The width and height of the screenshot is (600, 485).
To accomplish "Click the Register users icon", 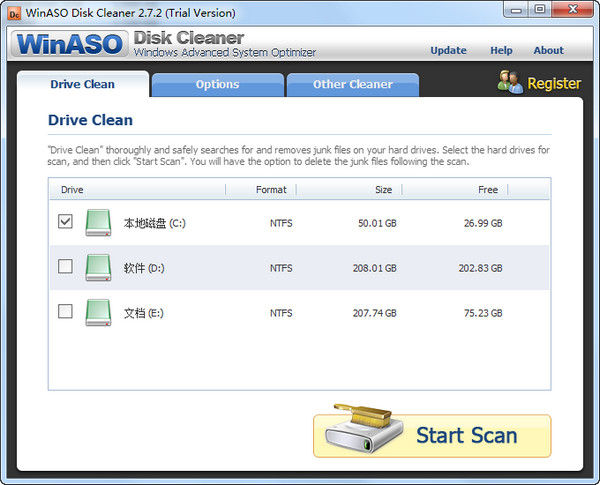I will point(510,82).
